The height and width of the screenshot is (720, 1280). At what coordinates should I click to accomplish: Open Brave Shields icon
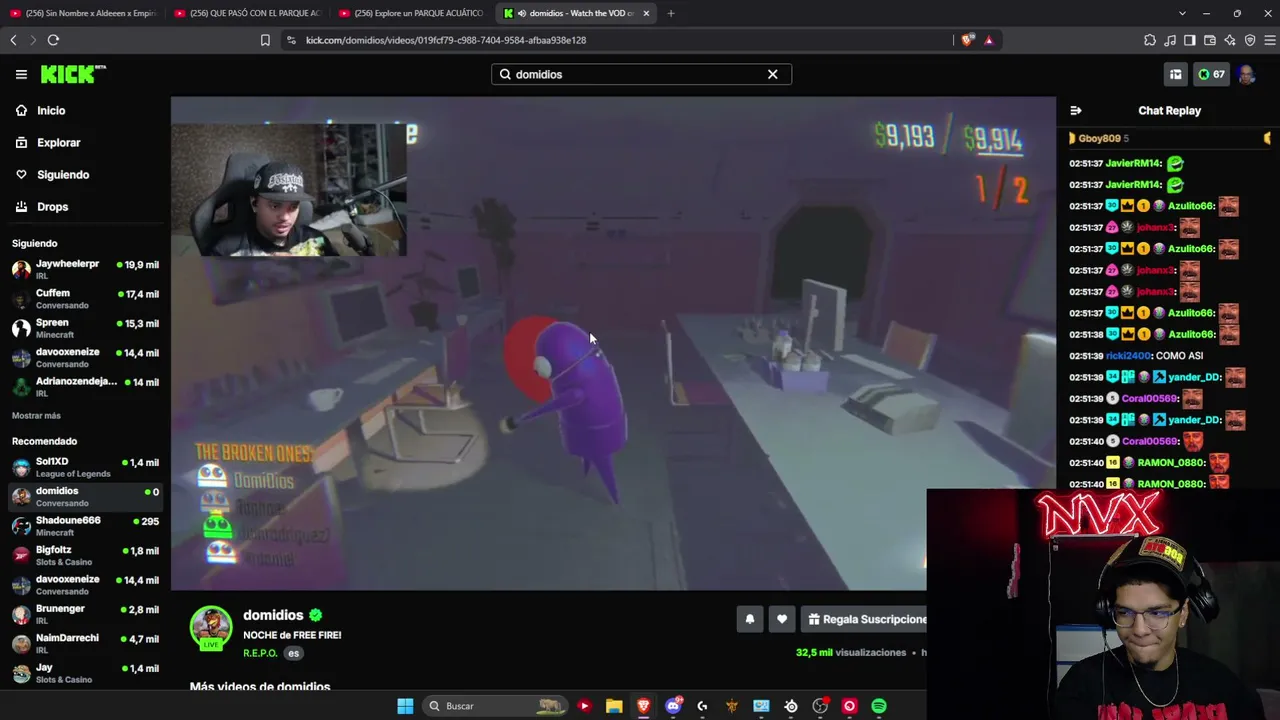pyautogui.click(x=967, y=40)
